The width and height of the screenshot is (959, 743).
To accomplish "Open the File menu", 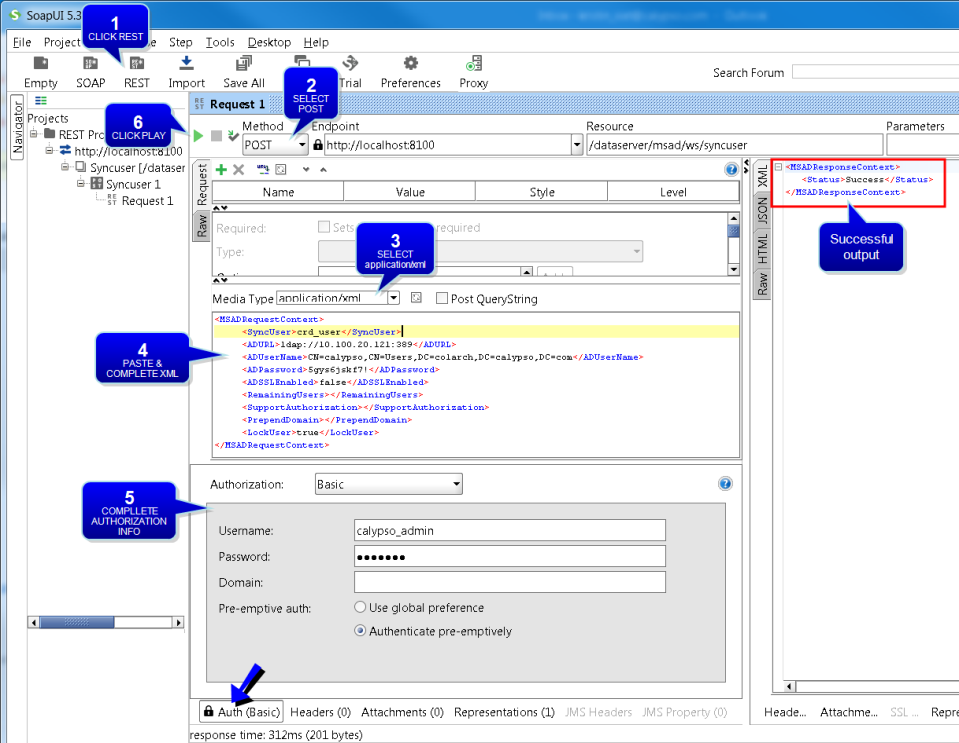I will (x=21, y=42).
